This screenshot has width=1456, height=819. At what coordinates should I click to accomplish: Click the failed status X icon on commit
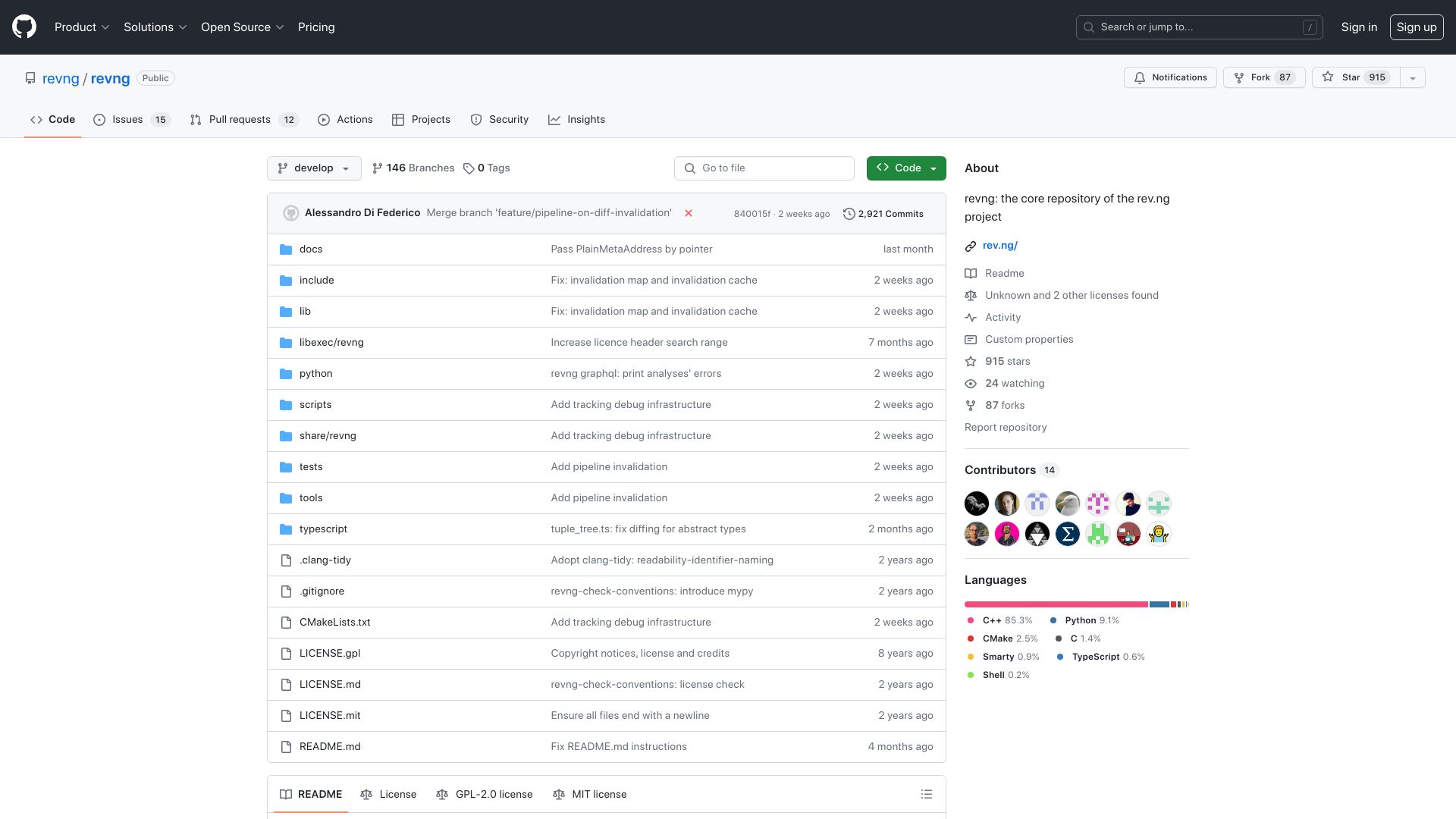pos(689,213)
